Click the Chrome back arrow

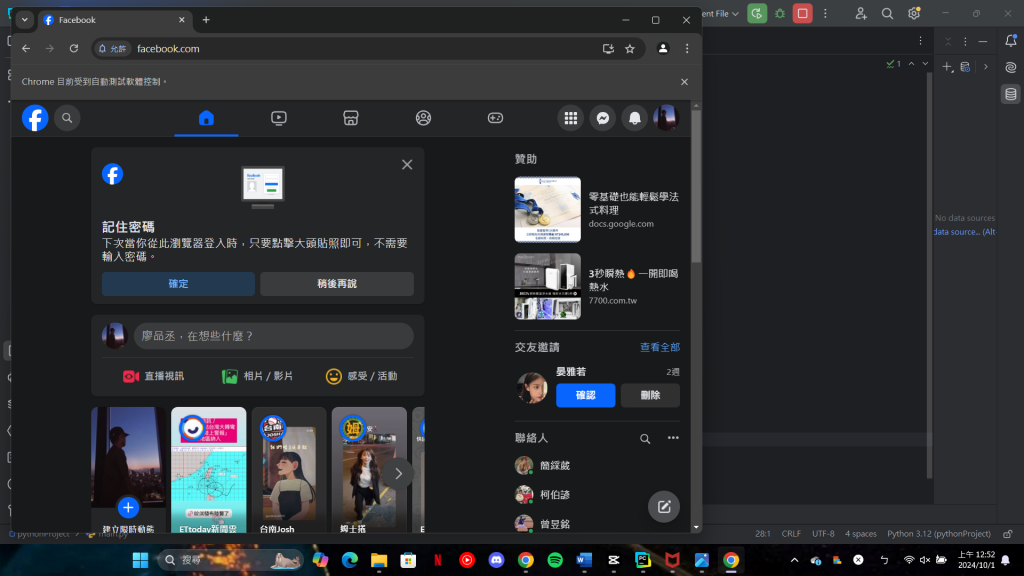pyautogui.click(x=26, y=48)
